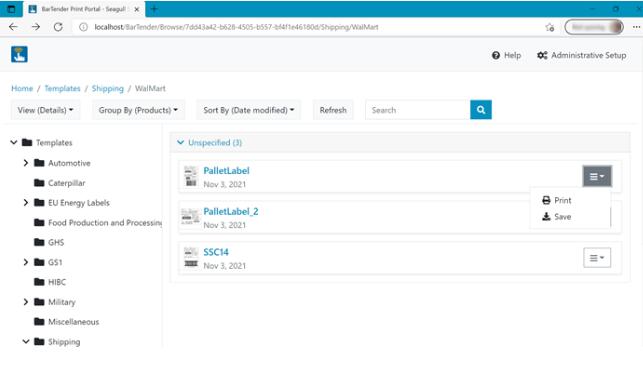This screenshot has height=384, width=643.
Task: Click the BarTender Print Portal logo icon
Action: pos(19,54)
